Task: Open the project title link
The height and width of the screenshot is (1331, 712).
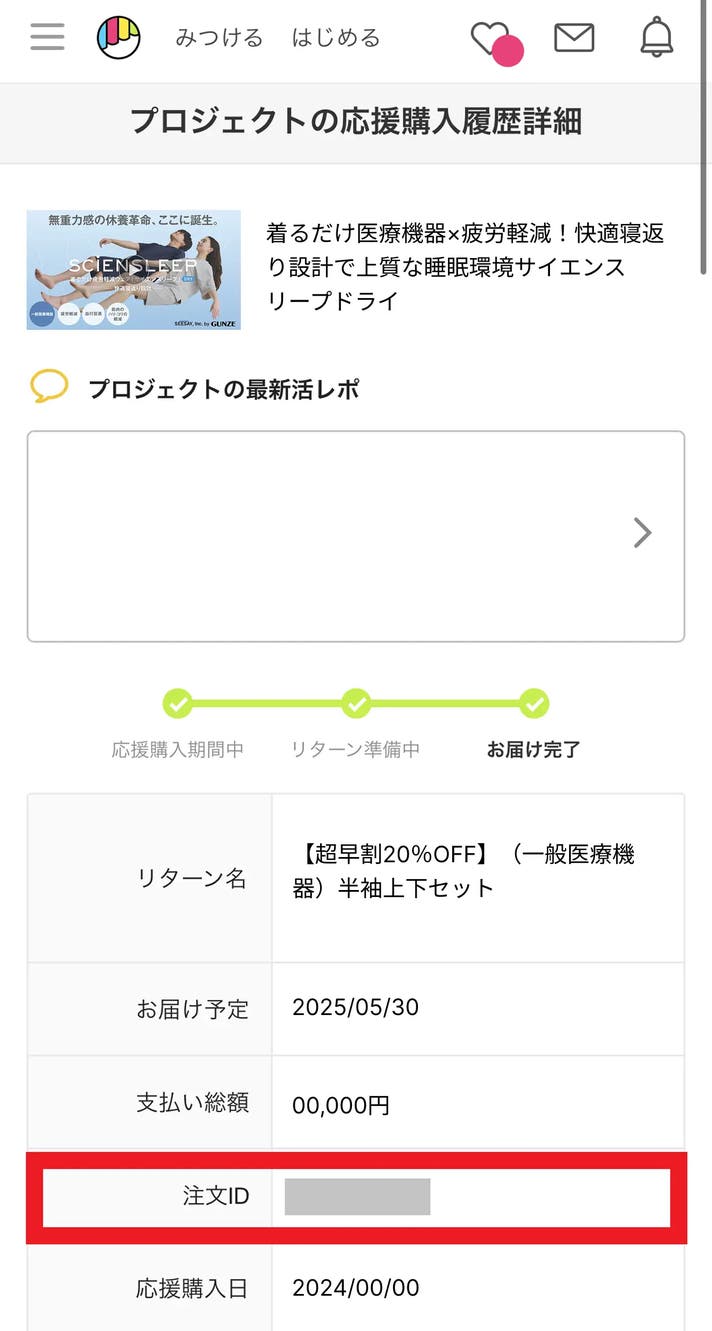Action: (x=465, y=267)
